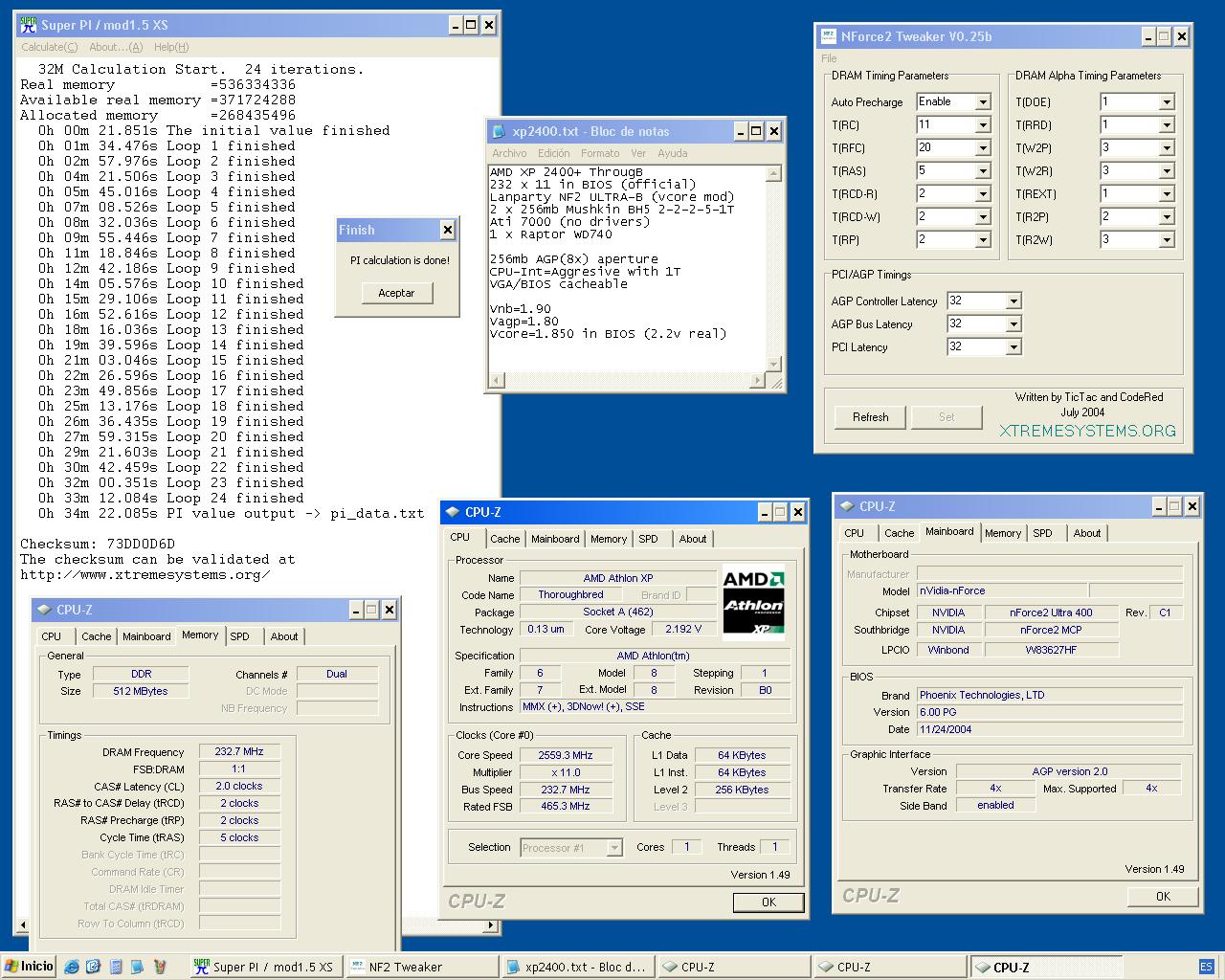Click Super PI title bar icon

point(29,25)
